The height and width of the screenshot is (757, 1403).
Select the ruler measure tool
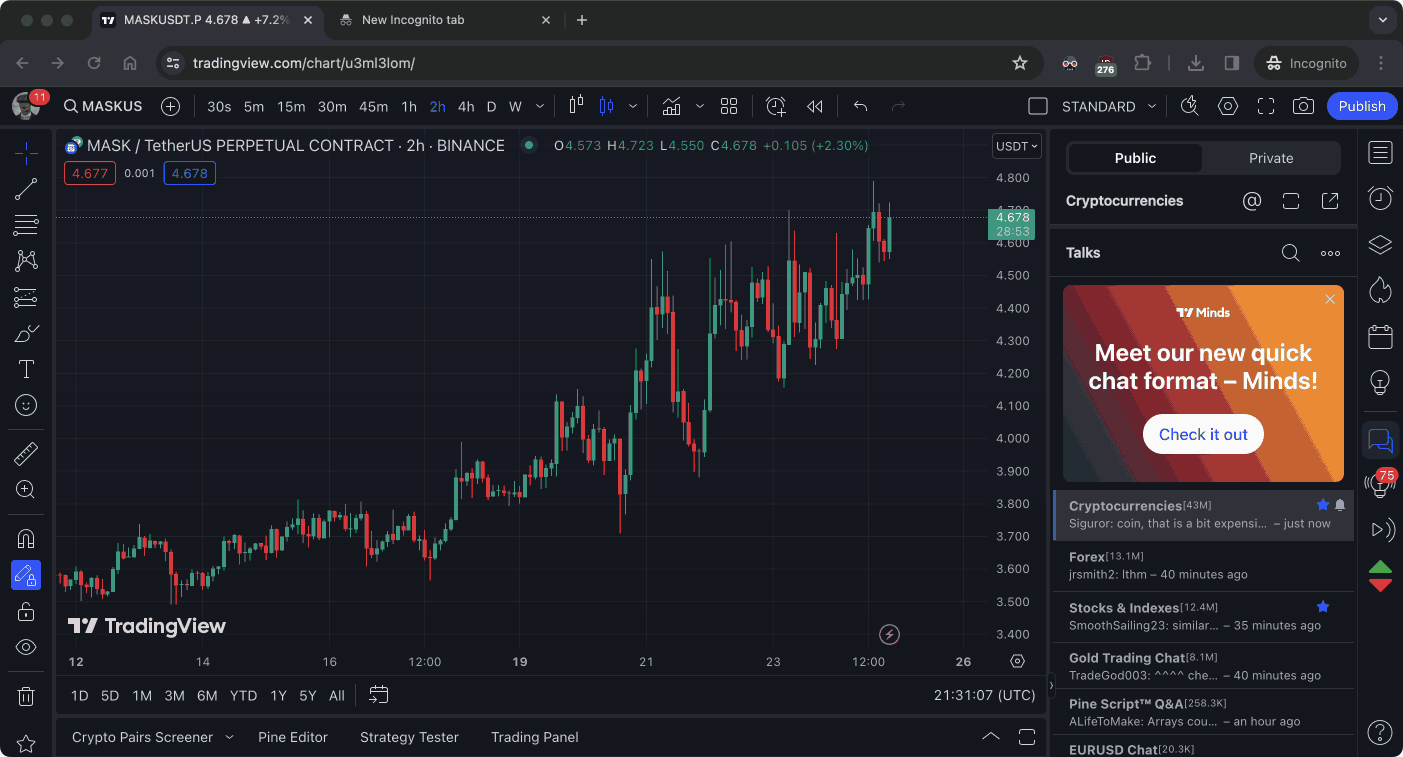[x=26, y=454]
